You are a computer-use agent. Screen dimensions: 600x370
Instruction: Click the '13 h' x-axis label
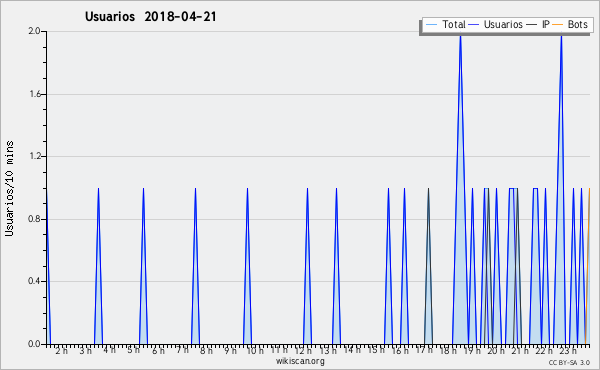(328, 351)
